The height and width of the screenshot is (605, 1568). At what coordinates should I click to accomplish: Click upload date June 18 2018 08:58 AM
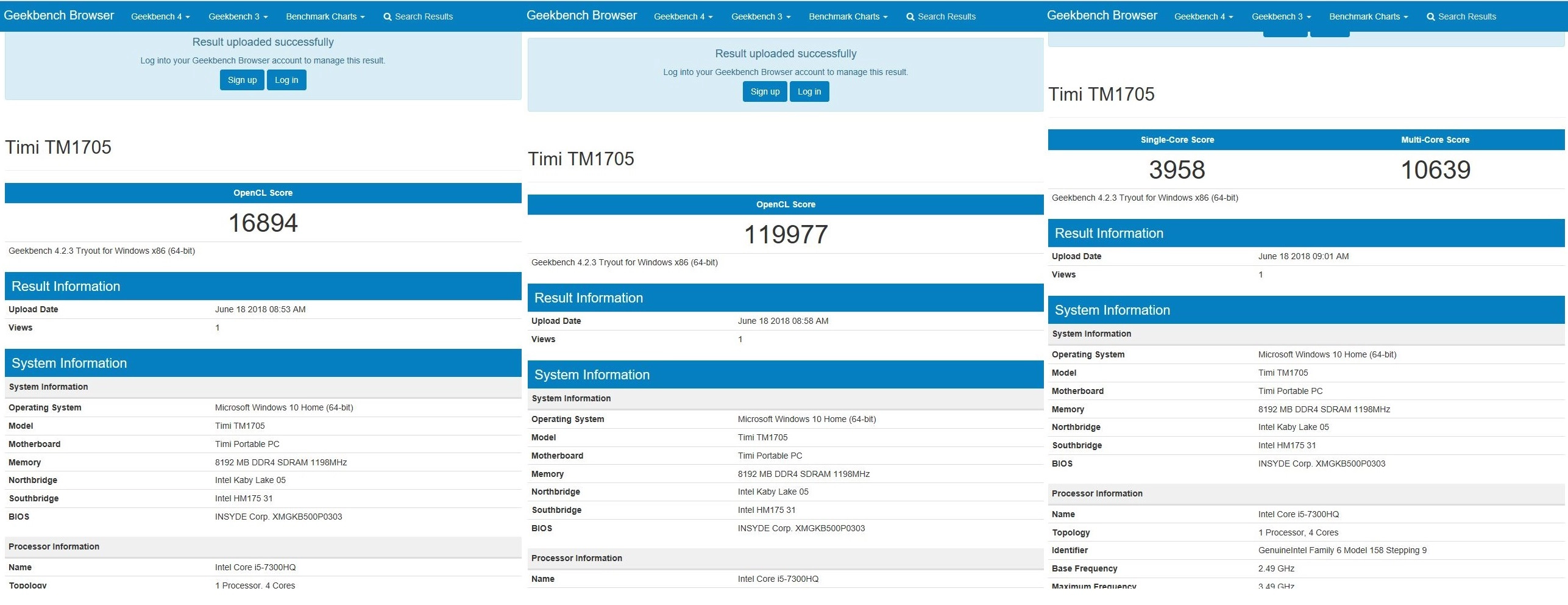783,321
